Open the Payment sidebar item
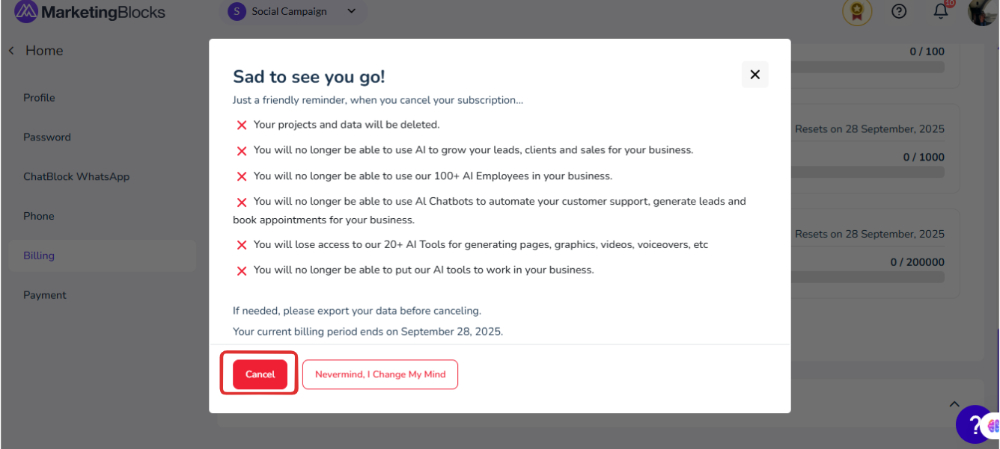1000x449 pixels. coord(45,295)
